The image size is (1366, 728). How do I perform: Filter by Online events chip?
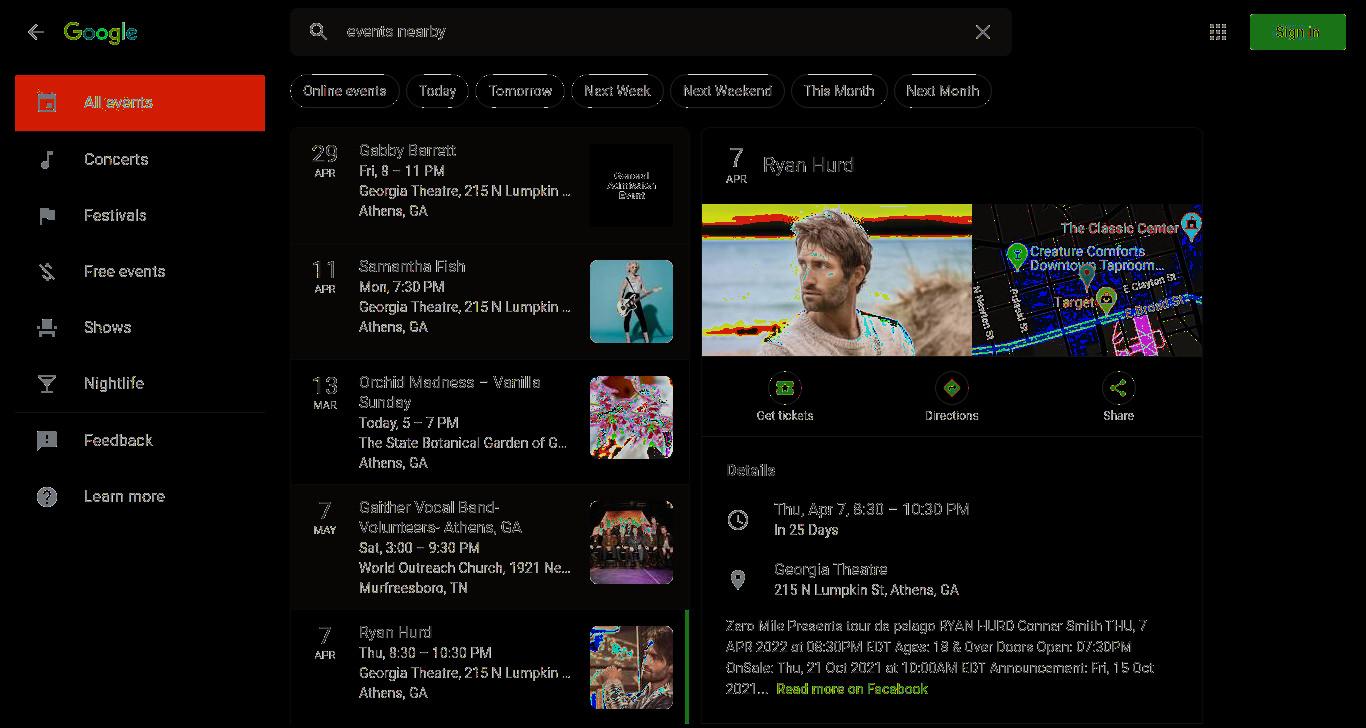[x=345, y=91]
